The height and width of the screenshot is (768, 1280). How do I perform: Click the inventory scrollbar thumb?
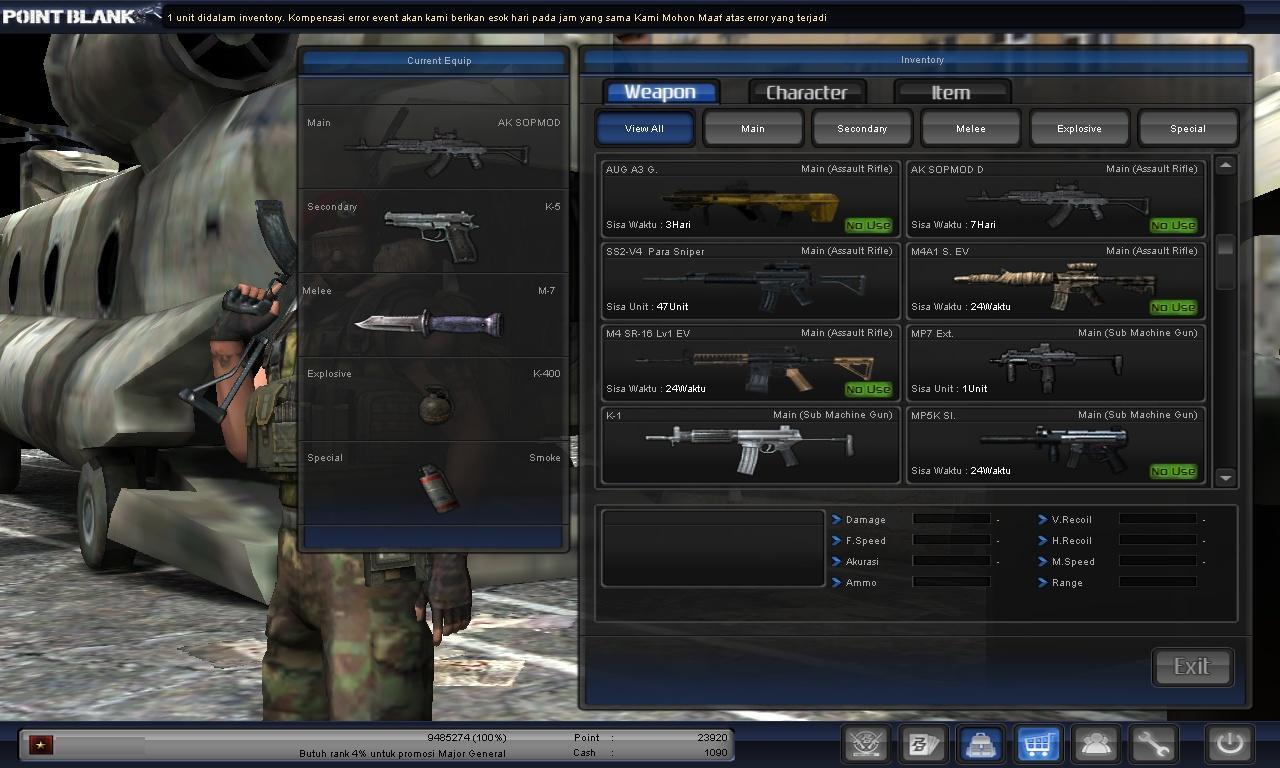(1225, 264)
